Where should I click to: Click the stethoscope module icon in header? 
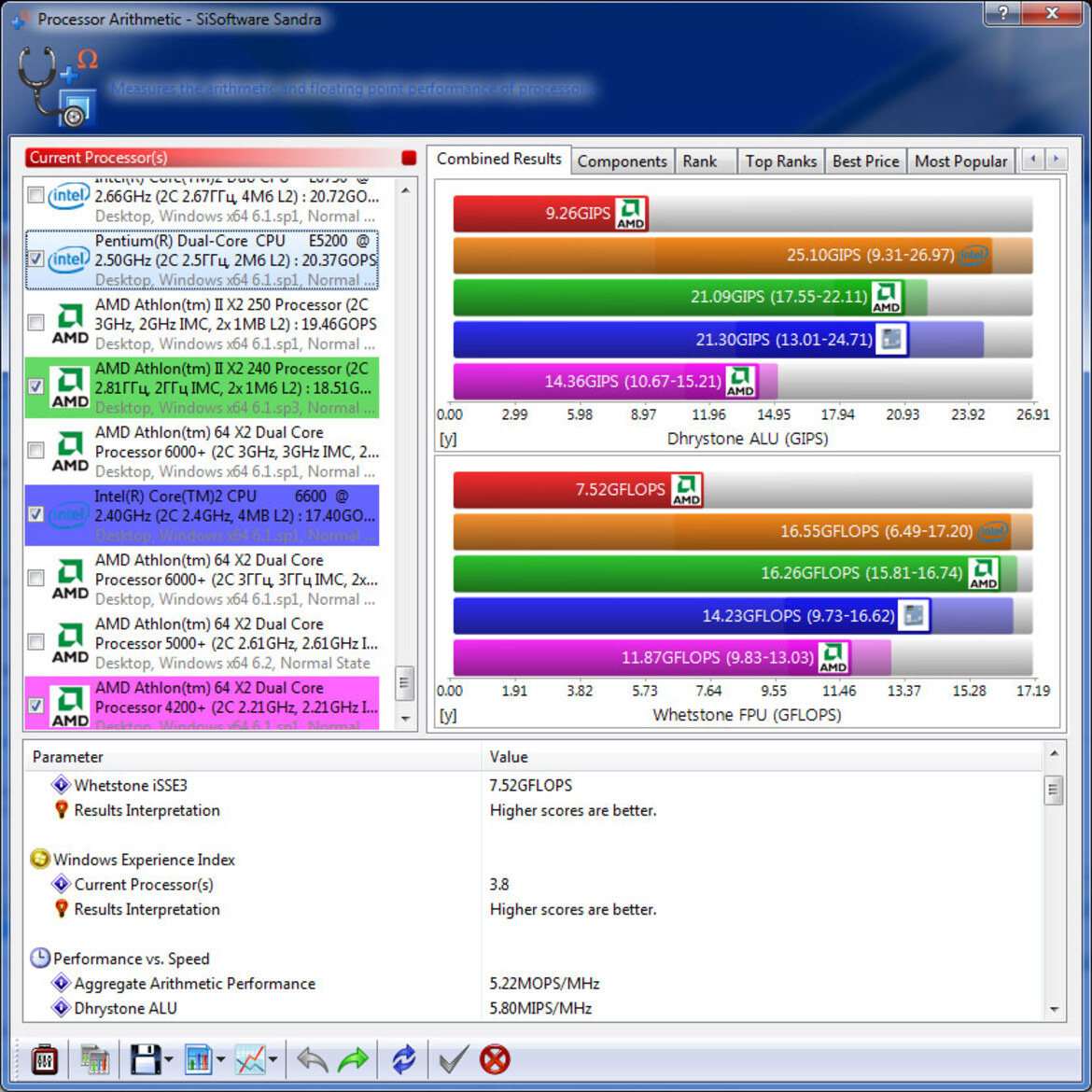tap(55, 86)
